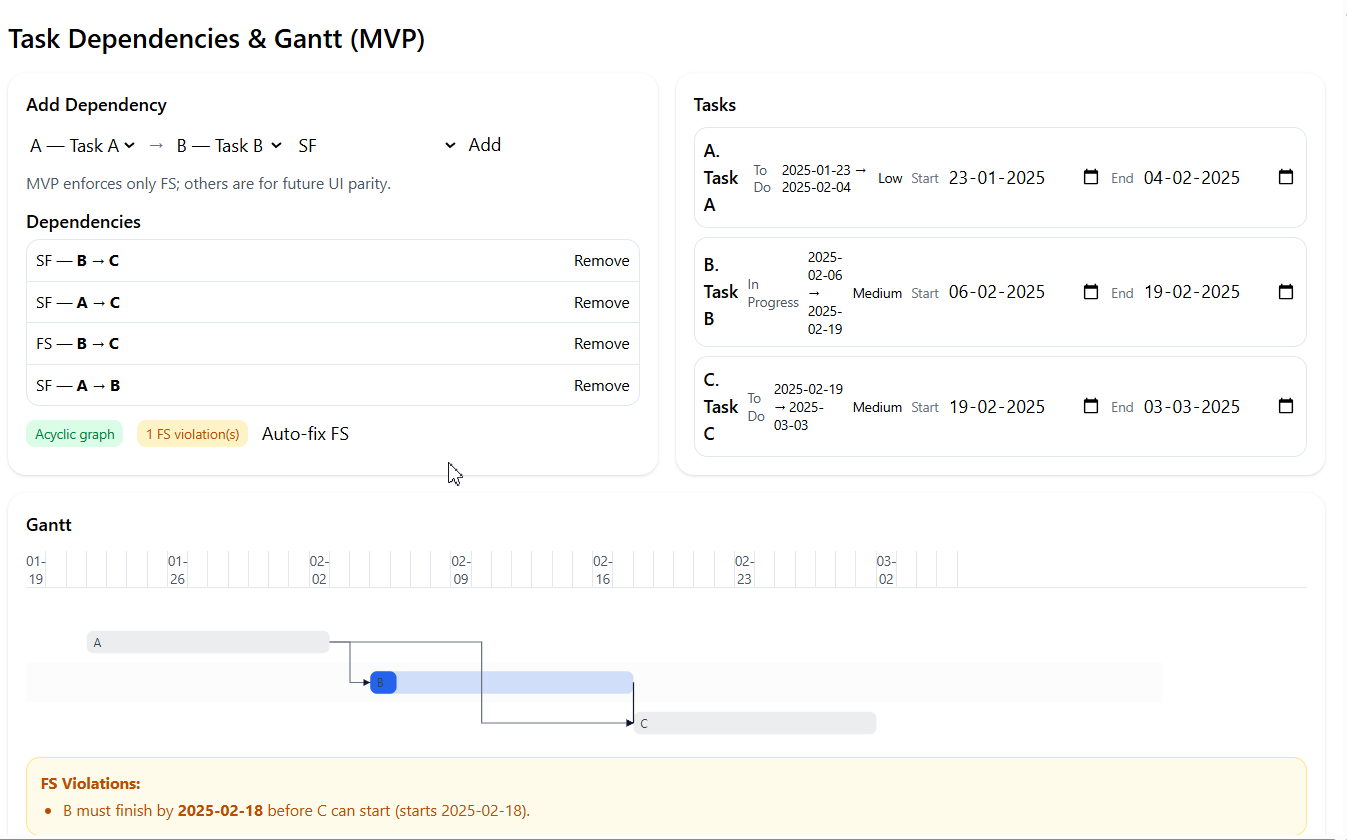Image resolution: width=1347 pixels, height=840 pixels.
Task: Click the Tasks panel heading
Action: [x=715, y=105]
